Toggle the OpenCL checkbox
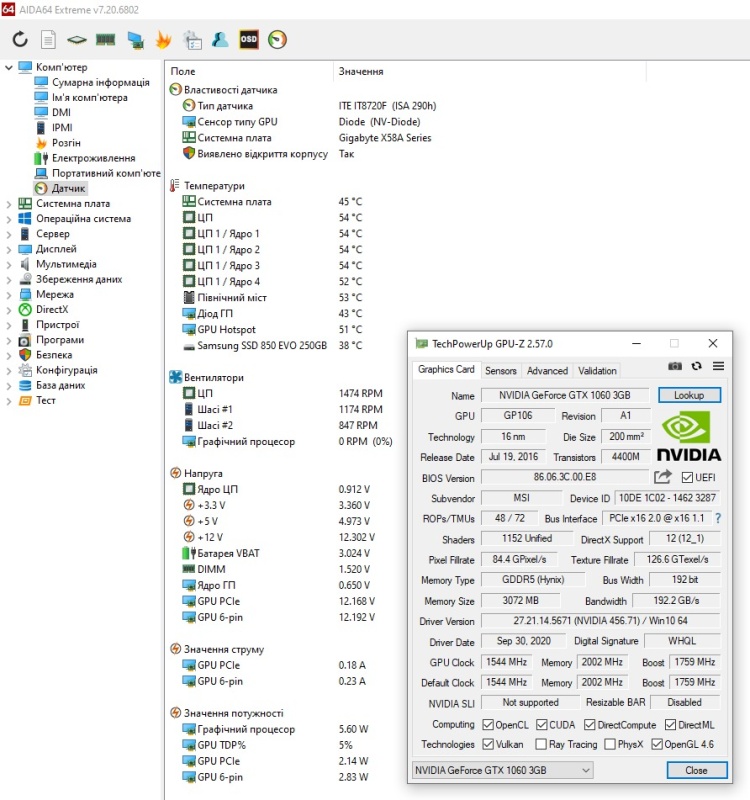This screenshot has width=750, height=800. pyautogui.click(x=488, y=725)
